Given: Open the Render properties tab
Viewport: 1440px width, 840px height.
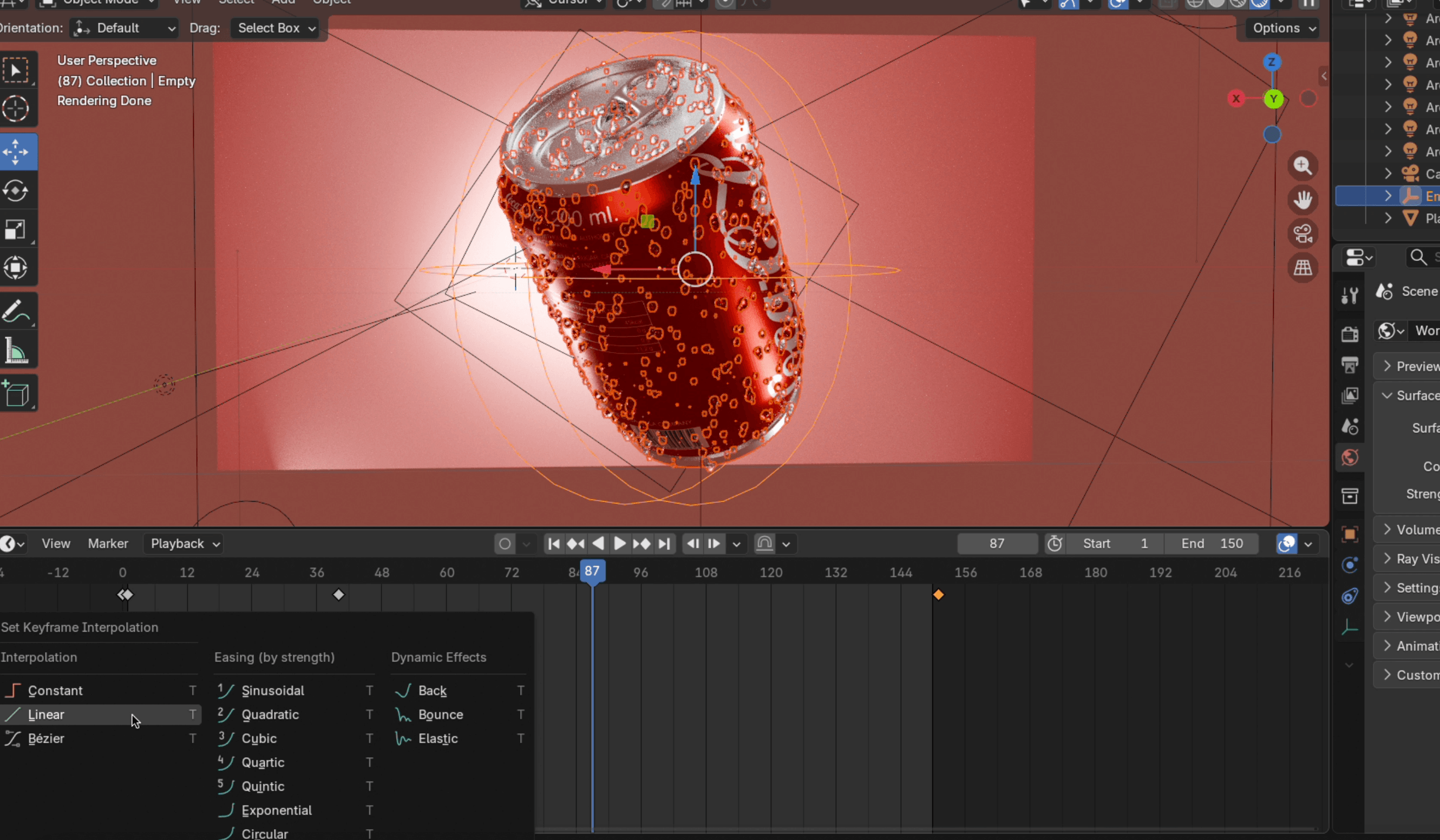Looking at the screenshot, I should point(1350,334).
